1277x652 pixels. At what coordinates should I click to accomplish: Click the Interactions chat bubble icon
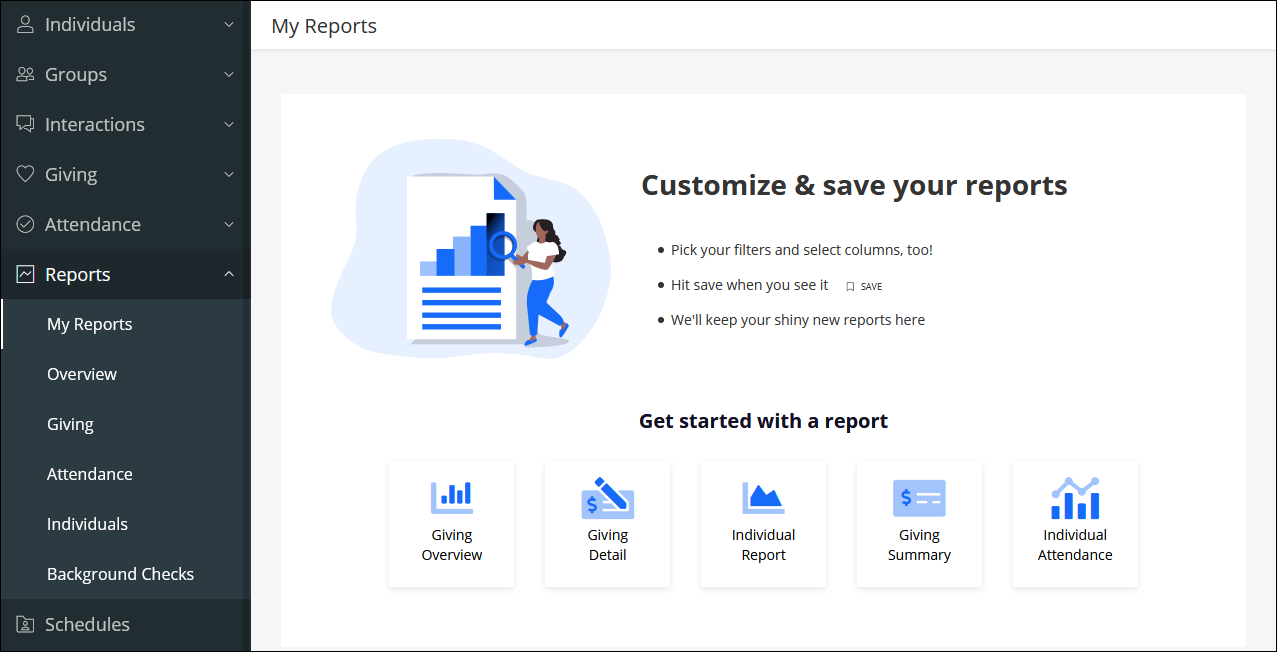[x=26, y=124]
